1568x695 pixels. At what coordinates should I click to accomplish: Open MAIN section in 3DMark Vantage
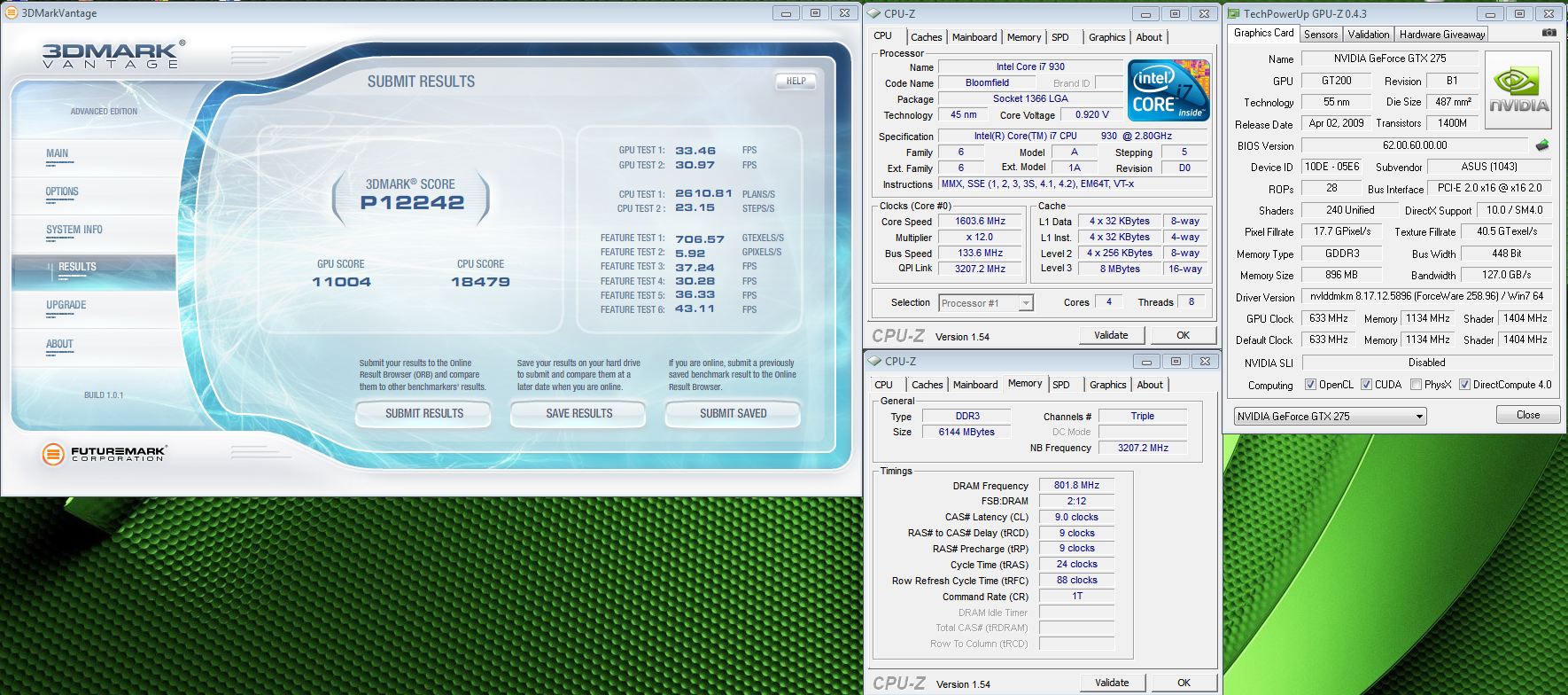[x=58, y=154]
